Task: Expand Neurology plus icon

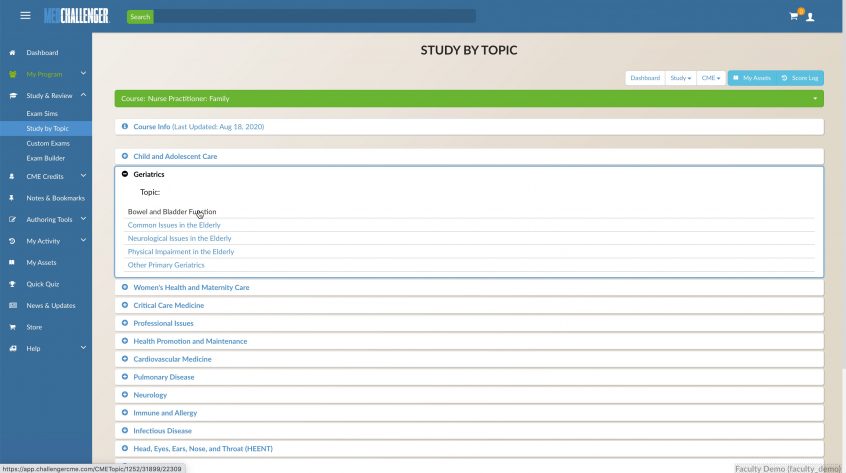Action: tap(125, 394)
